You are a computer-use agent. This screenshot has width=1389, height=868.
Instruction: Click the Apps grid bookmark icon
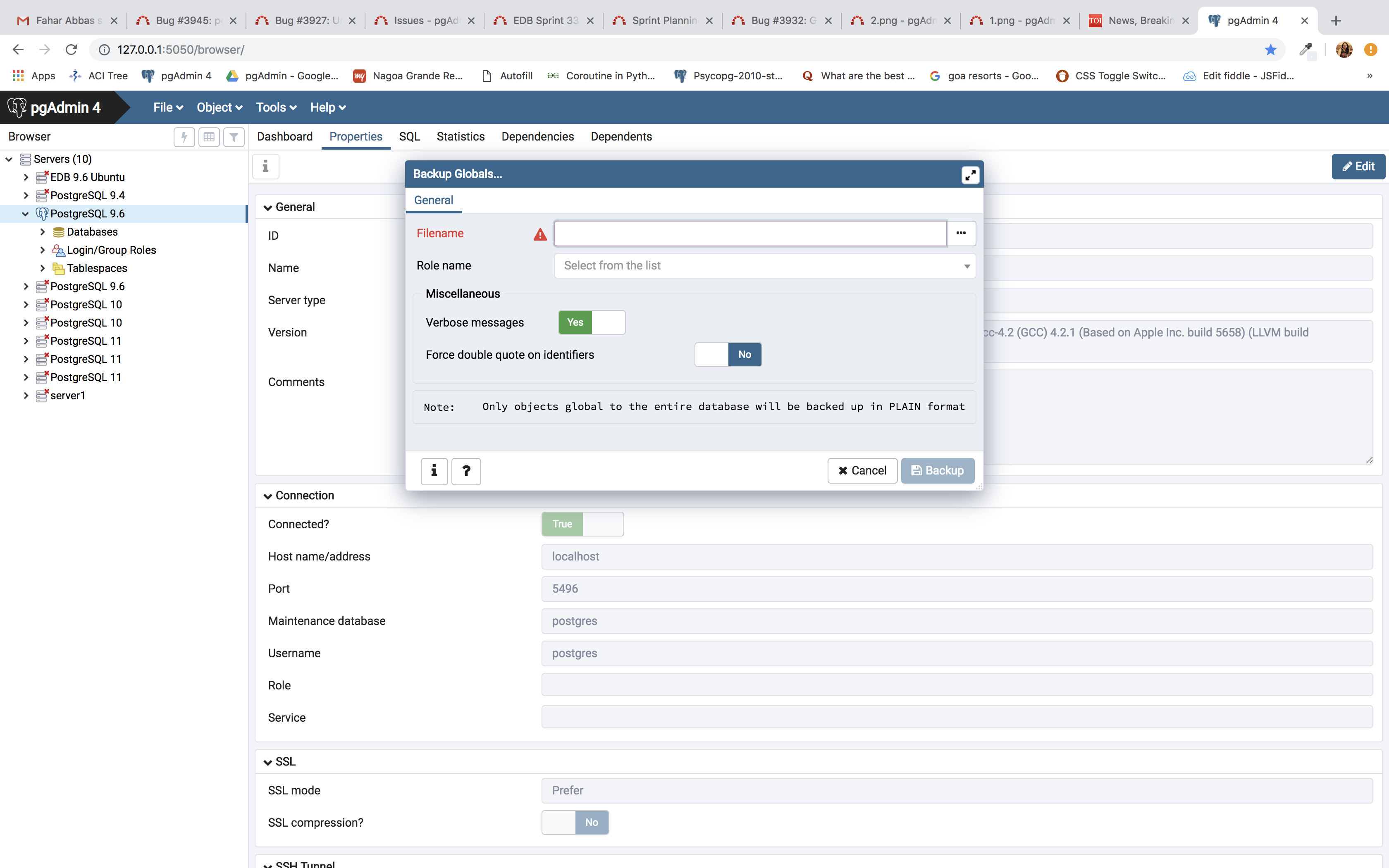point(18,76)
